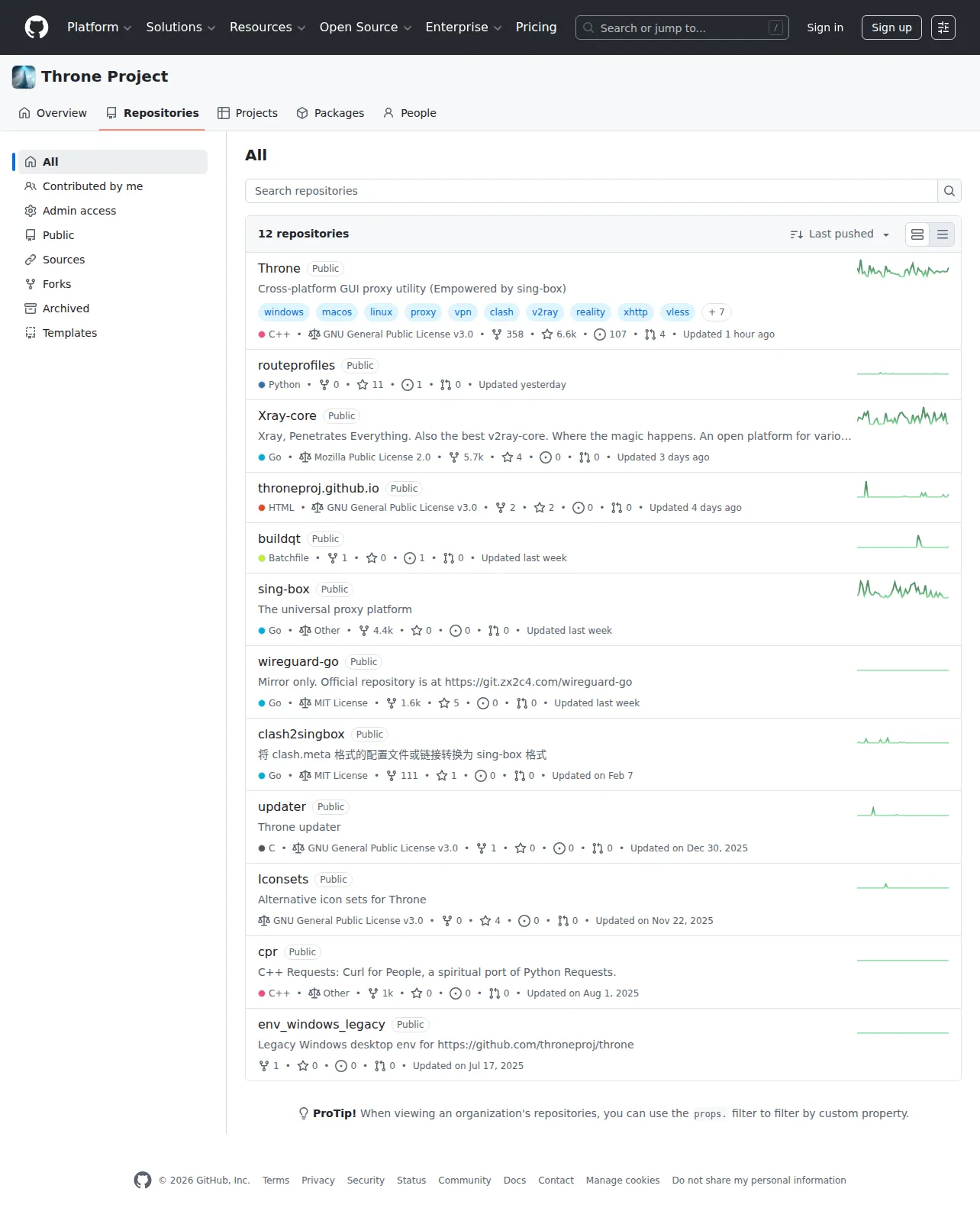Viewport: 980px width, 1221px height.
Task: Open the Throne Project avatar image
Action: 24,76
